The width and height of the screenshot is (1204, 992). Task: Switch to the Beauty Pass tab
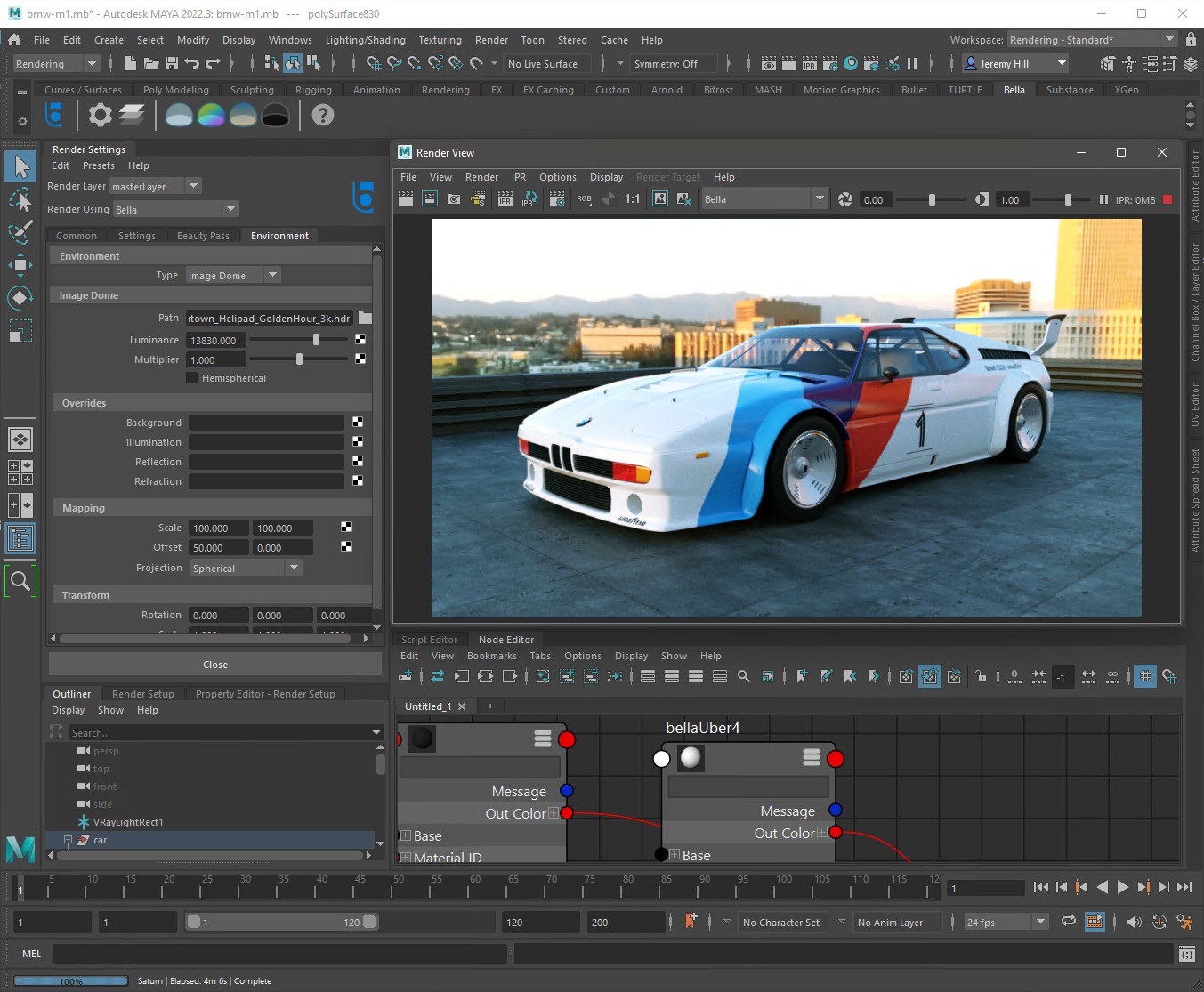click(x=203, y=236)
